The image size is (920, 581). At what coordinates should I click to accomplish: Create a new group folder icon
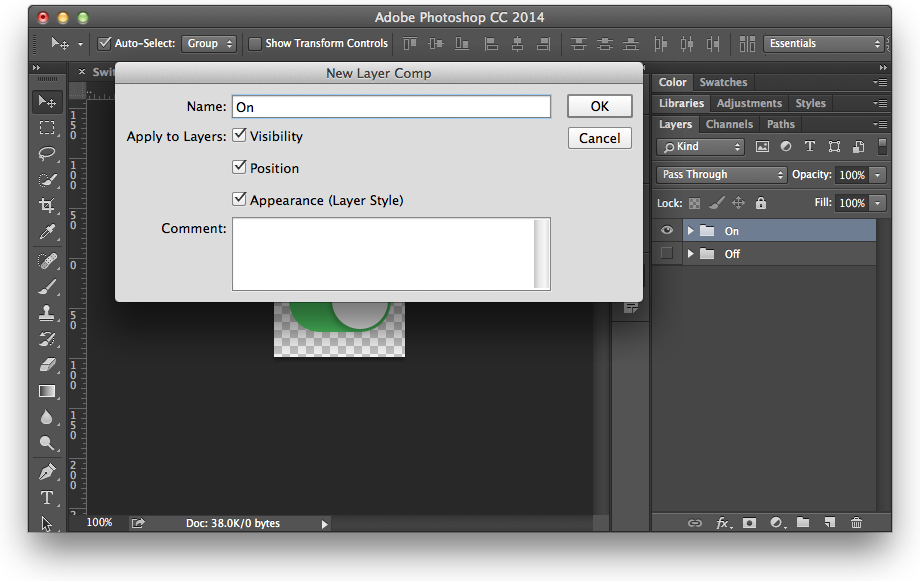803,522
